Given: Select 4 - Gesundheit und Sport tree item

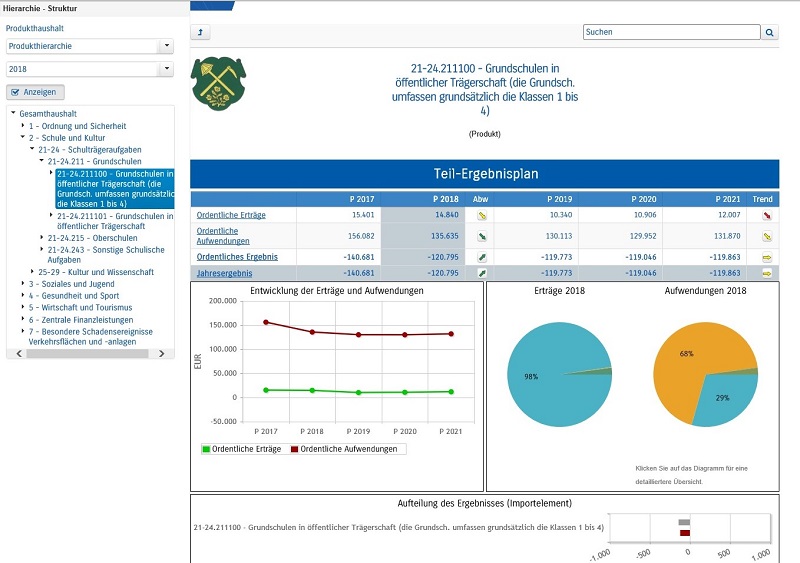Looking at the screenshot, I should point(73,296).
